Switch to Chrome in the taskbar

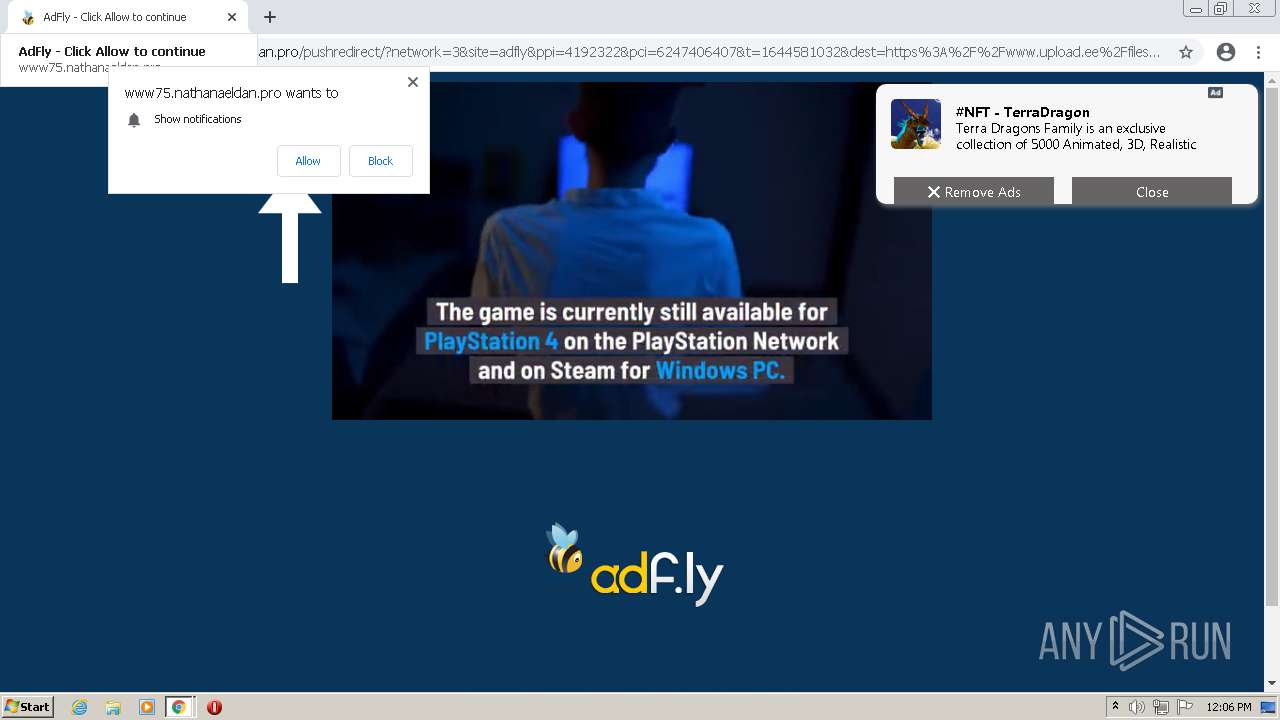click(179, 707)
